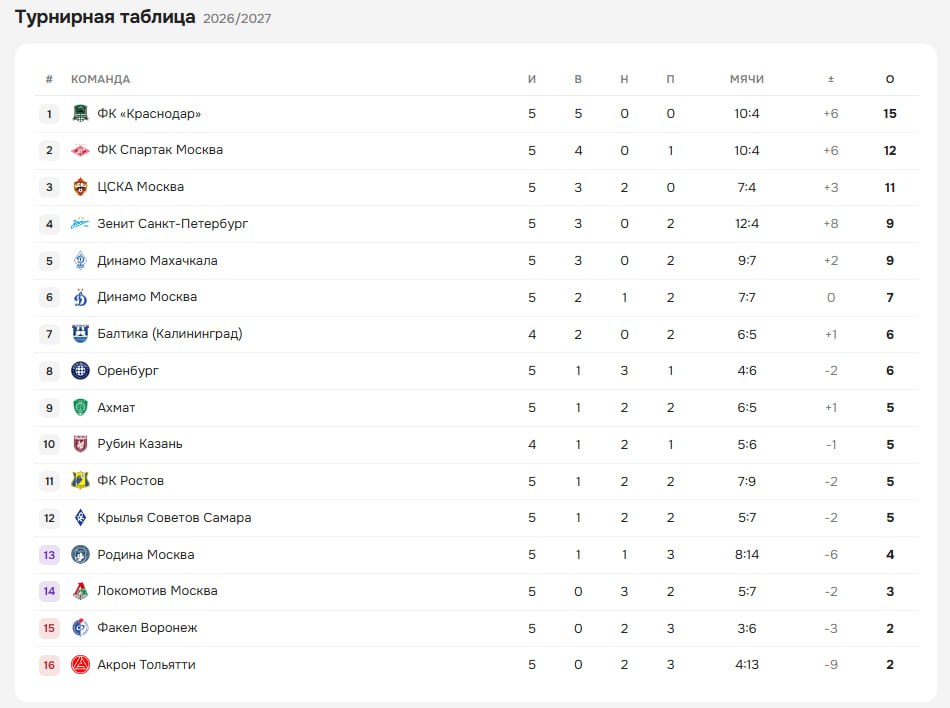Open the Локомотив Москва team link
Image resolution: width=950 pixels, height=708 pixels.
(157, 591)
